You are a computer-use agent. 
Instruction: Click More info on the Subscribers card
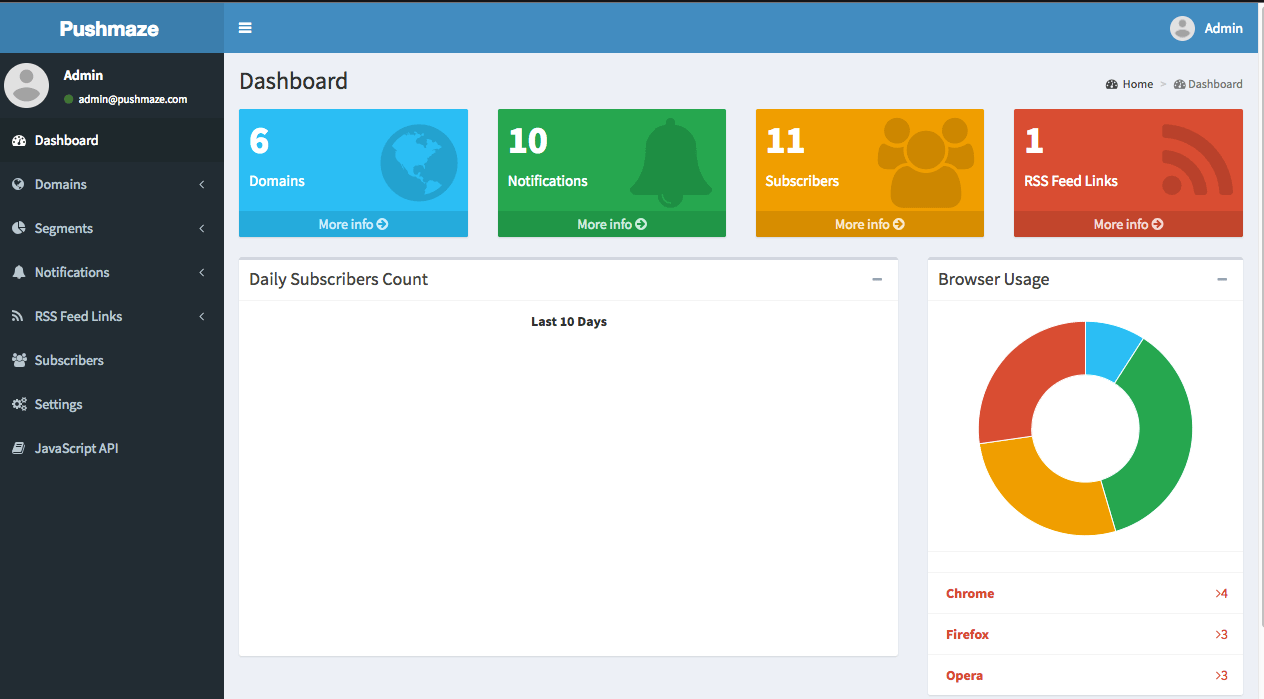(x=870, y=224)
